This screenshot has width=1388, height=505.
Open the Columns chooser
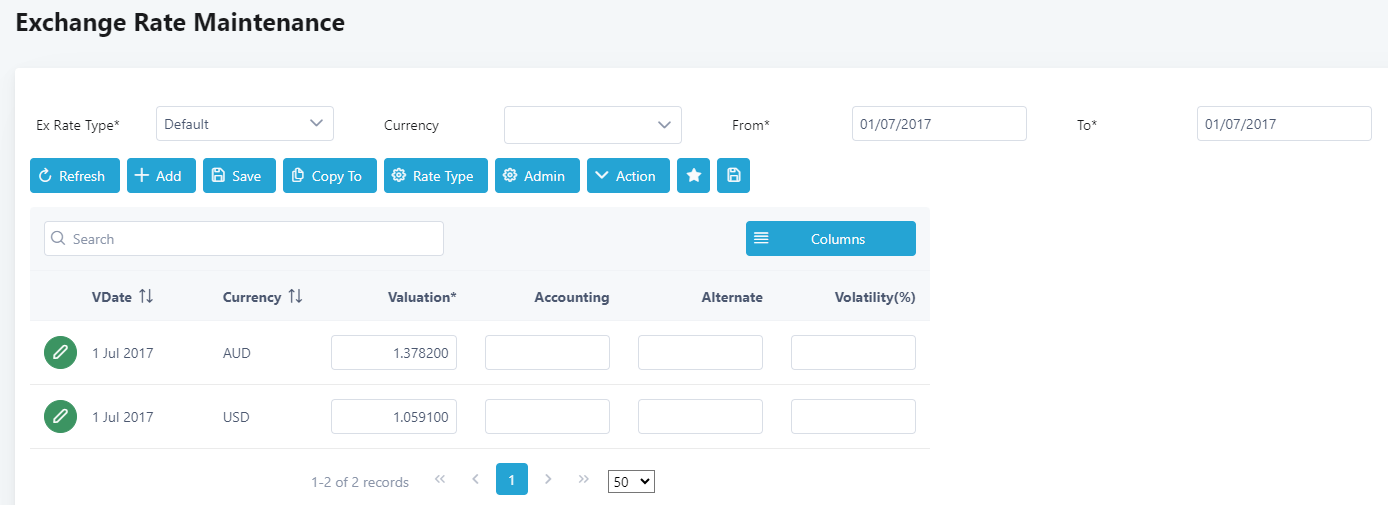click(830, 239)
